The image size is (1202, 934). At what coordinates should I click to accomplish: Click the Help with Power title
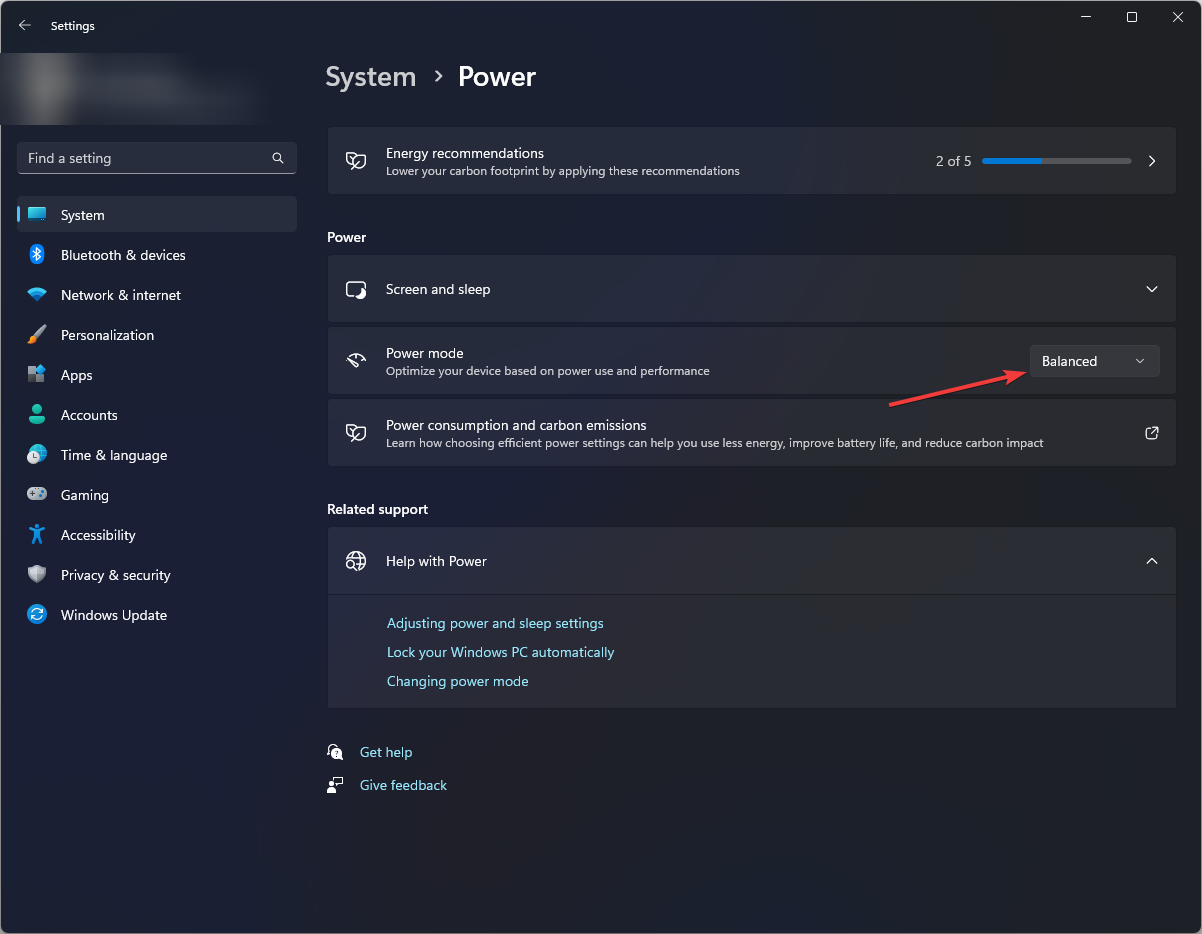[436, 561]
